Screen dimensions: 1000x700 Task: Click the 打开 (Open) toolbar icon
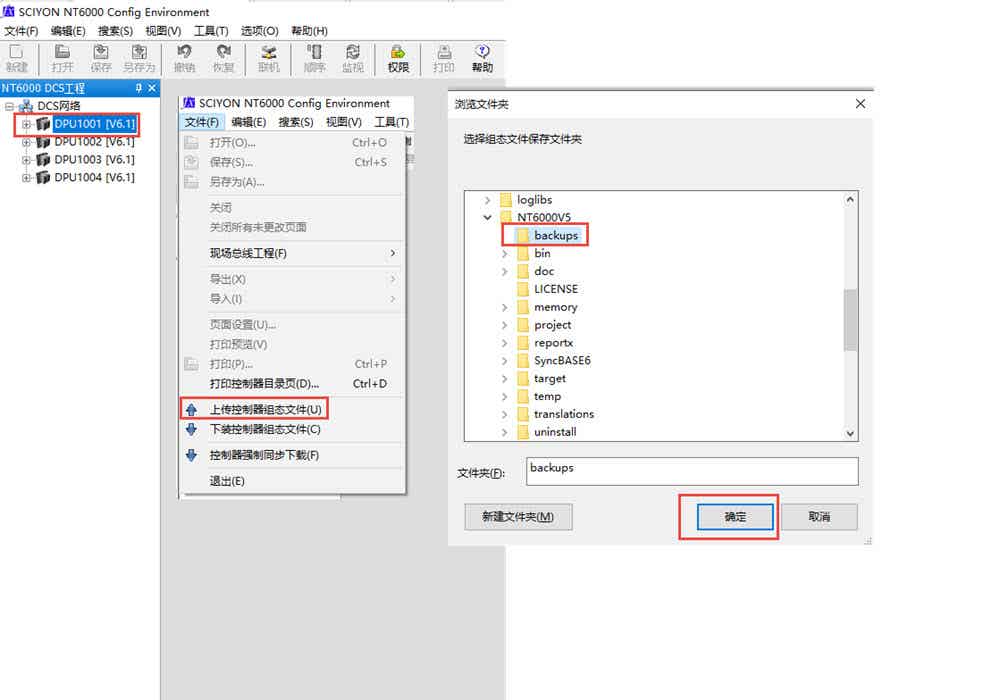pyautogui.click(x=62, y=59)
